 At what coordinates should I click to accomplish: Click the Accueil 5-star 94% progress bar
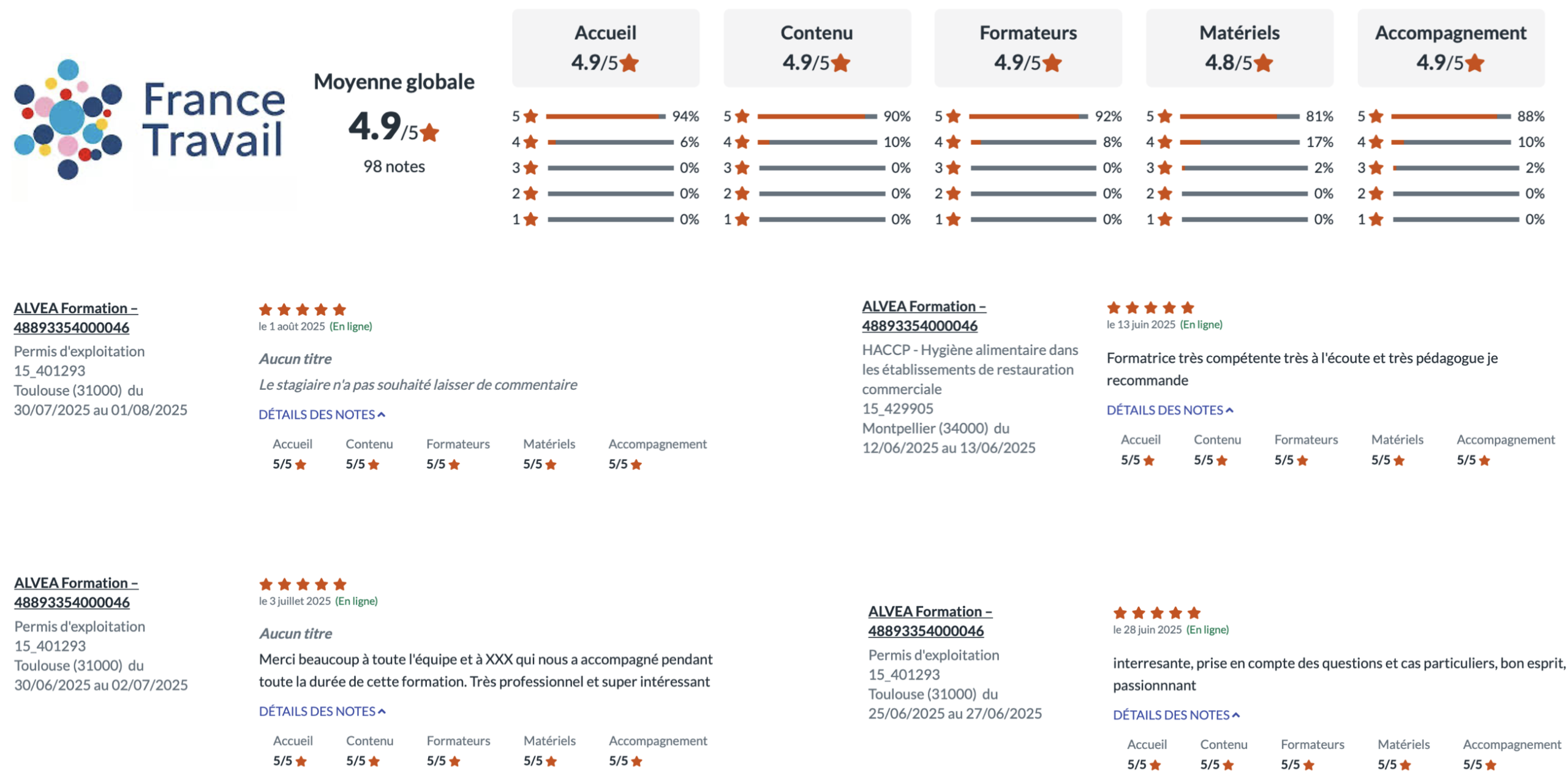click(605, 116)
